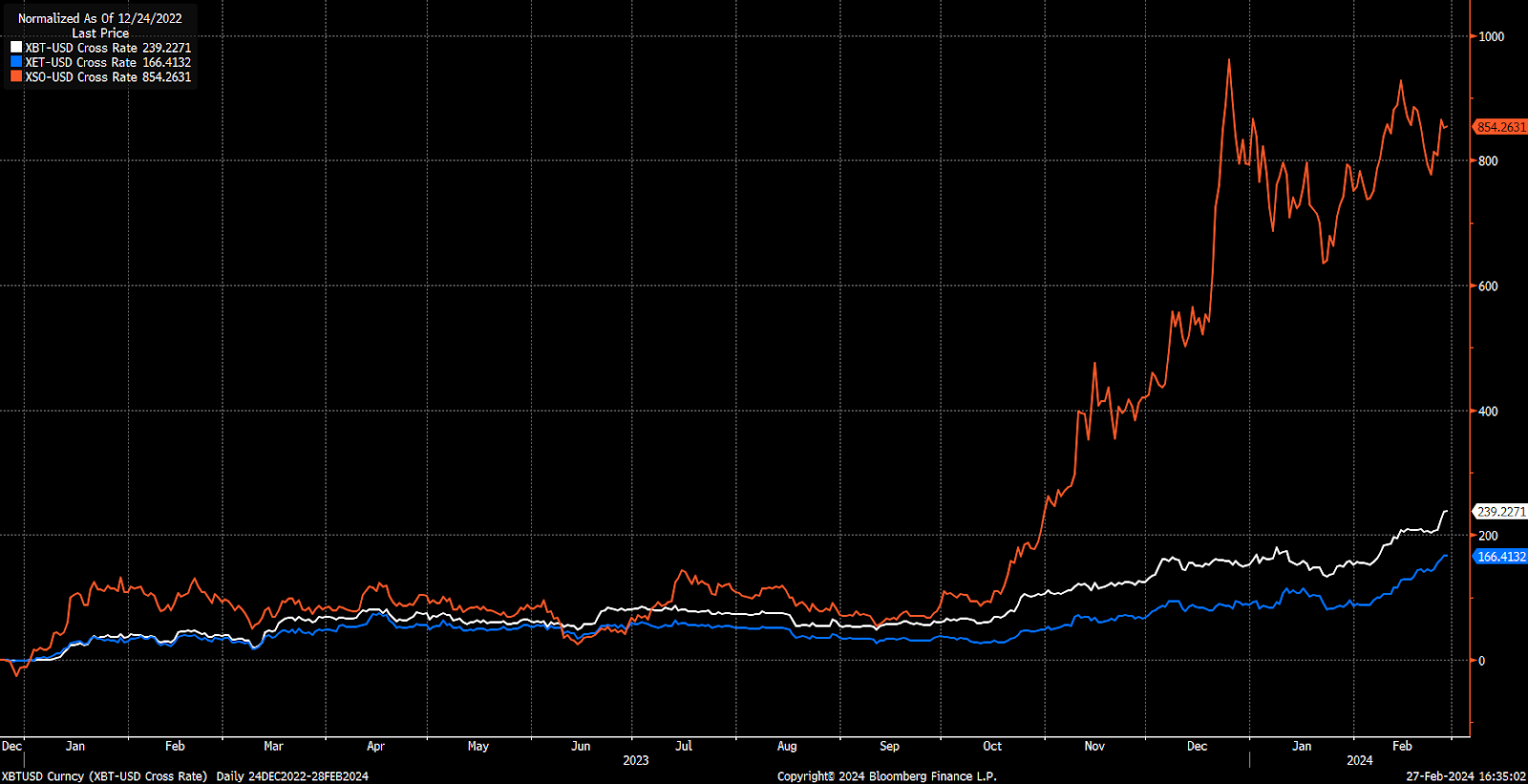This screenshot has height=784, width=1528.
Task: Click the Nov x-axis month label
Action: (1094, 746)
